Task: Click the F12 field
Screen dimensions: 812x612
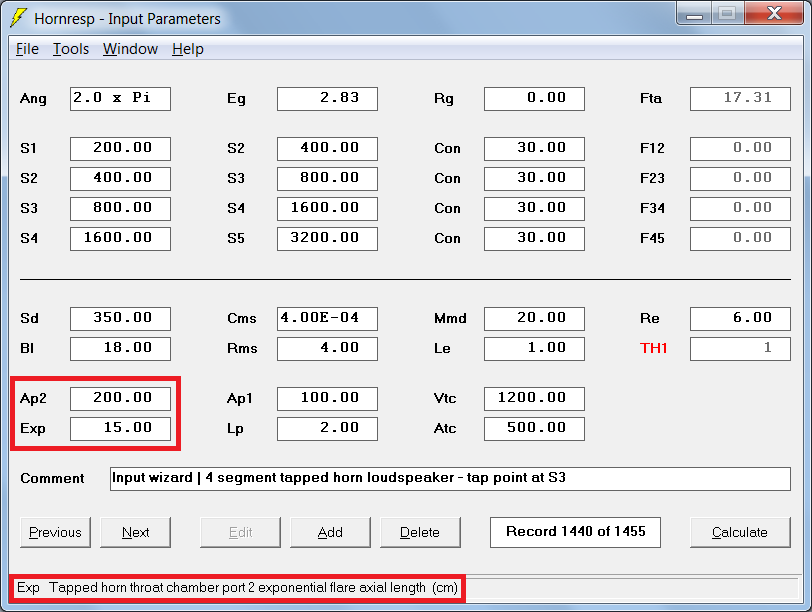Action: click(x=741, y=149)
